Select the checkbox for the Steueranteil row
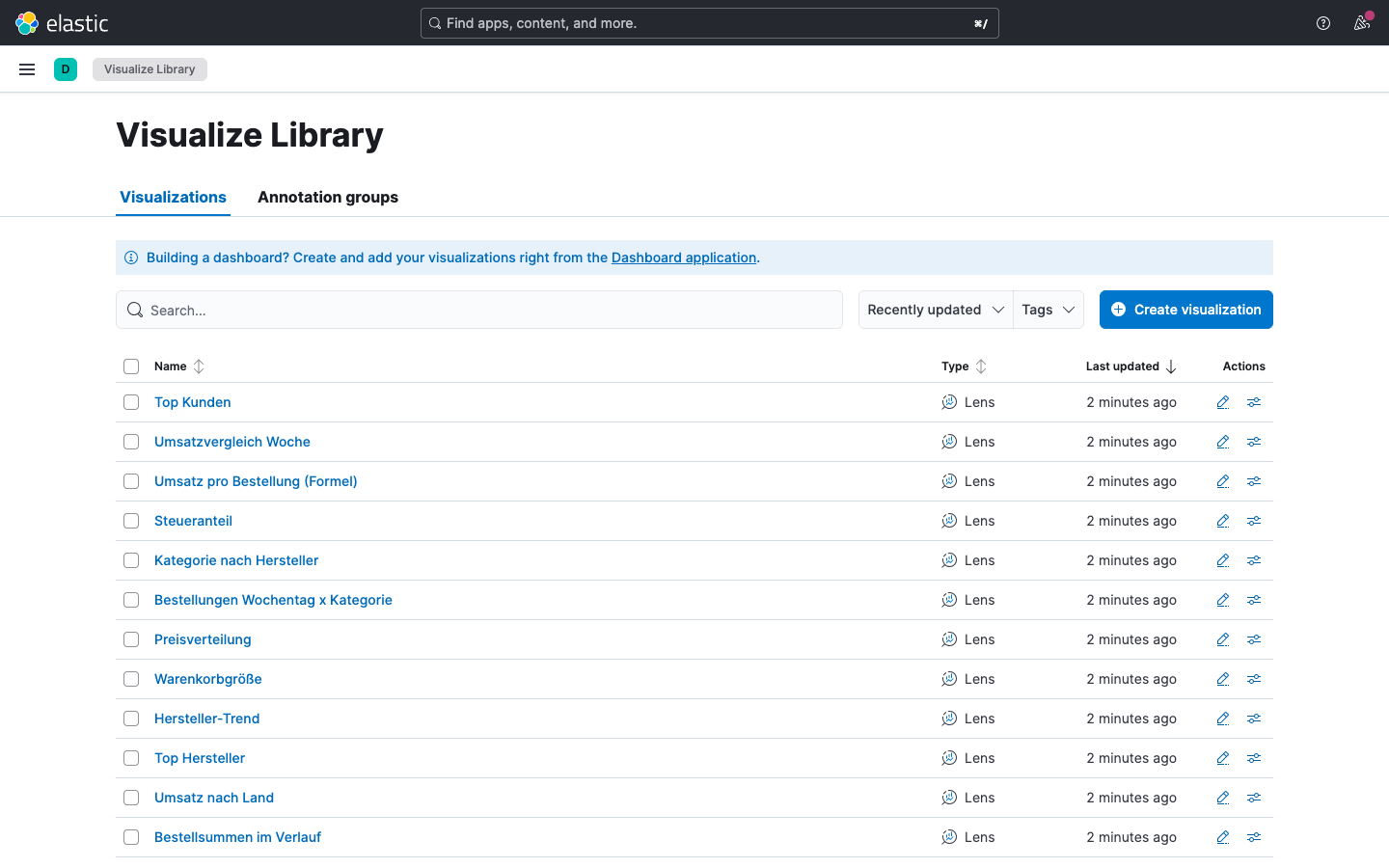The image size is (1389, 868). point(131,521)
